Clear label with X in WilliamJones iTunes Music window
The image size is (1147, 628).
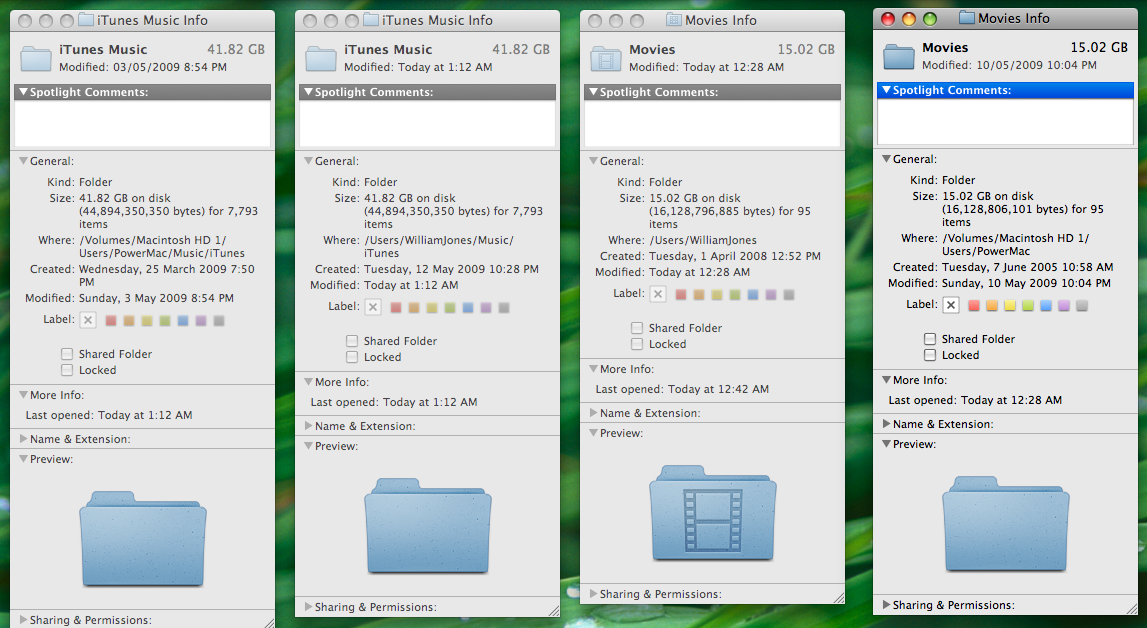click(373, 307)
